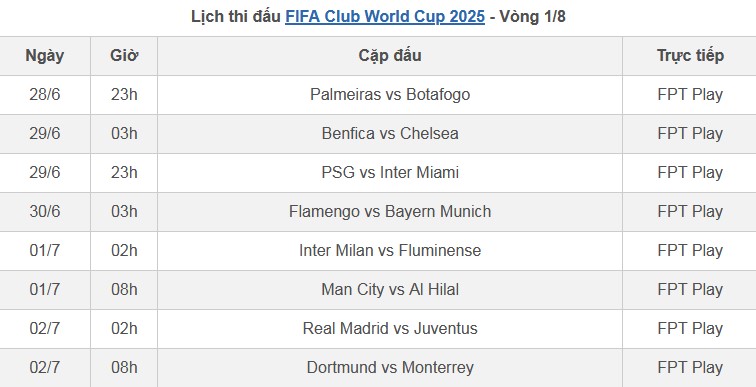Select the Inter Milan vs Fluminense cell
The width and height of the screenshot is (756, 387).
[390, 251]
